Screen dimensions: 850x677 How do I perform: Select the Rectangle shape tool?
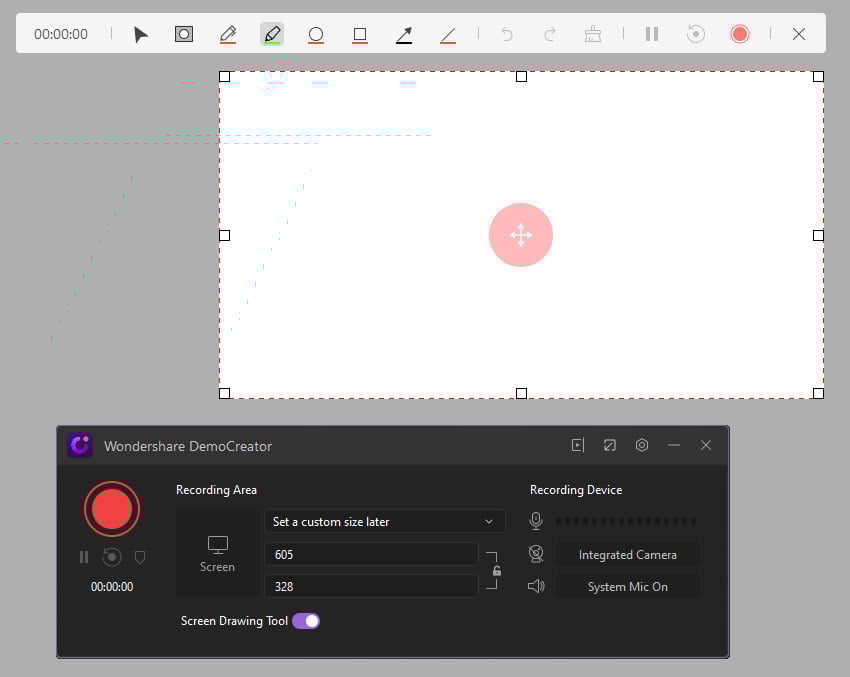(359, 34)
